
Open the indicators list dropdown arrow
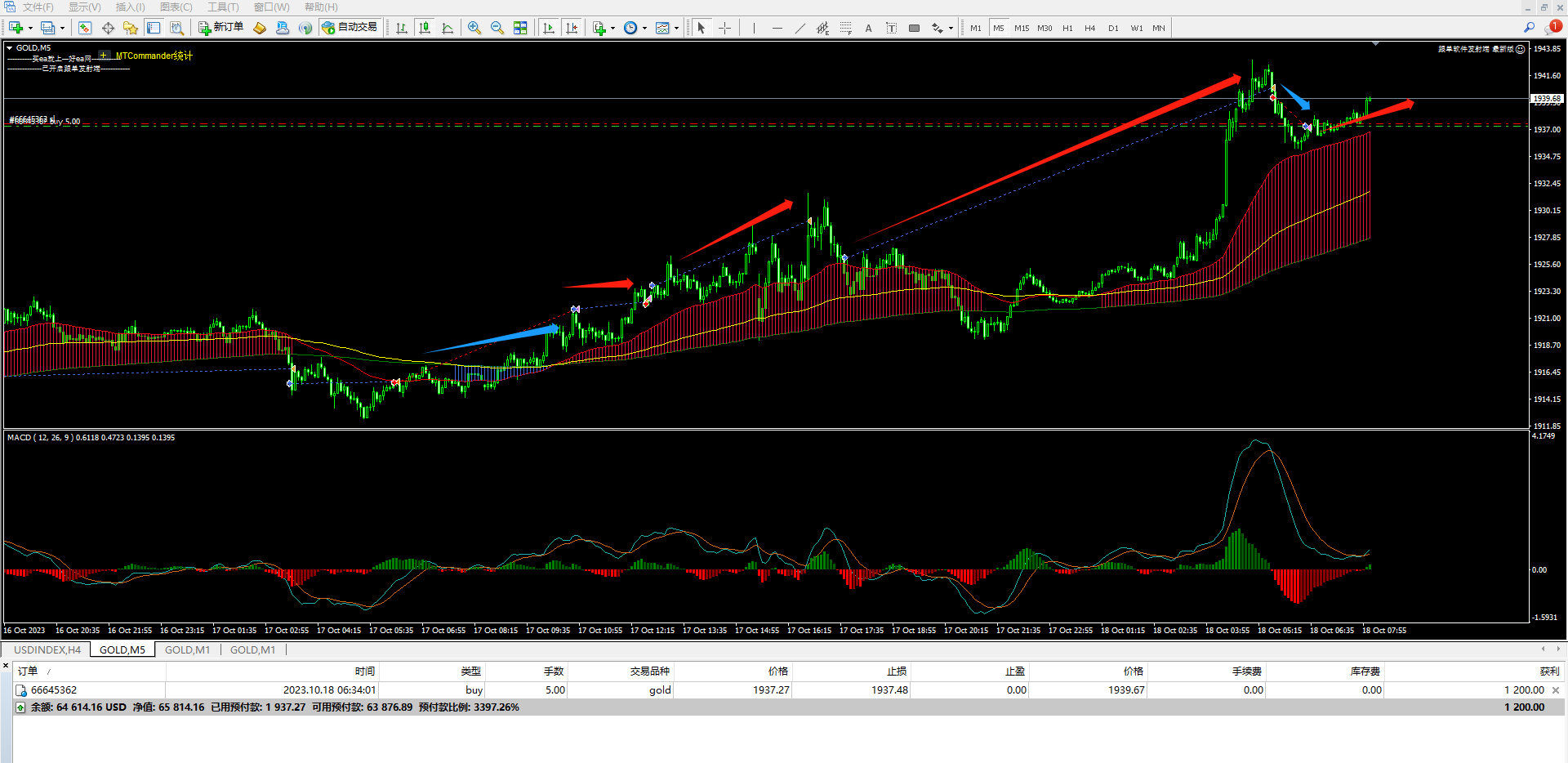coord(612,28)
